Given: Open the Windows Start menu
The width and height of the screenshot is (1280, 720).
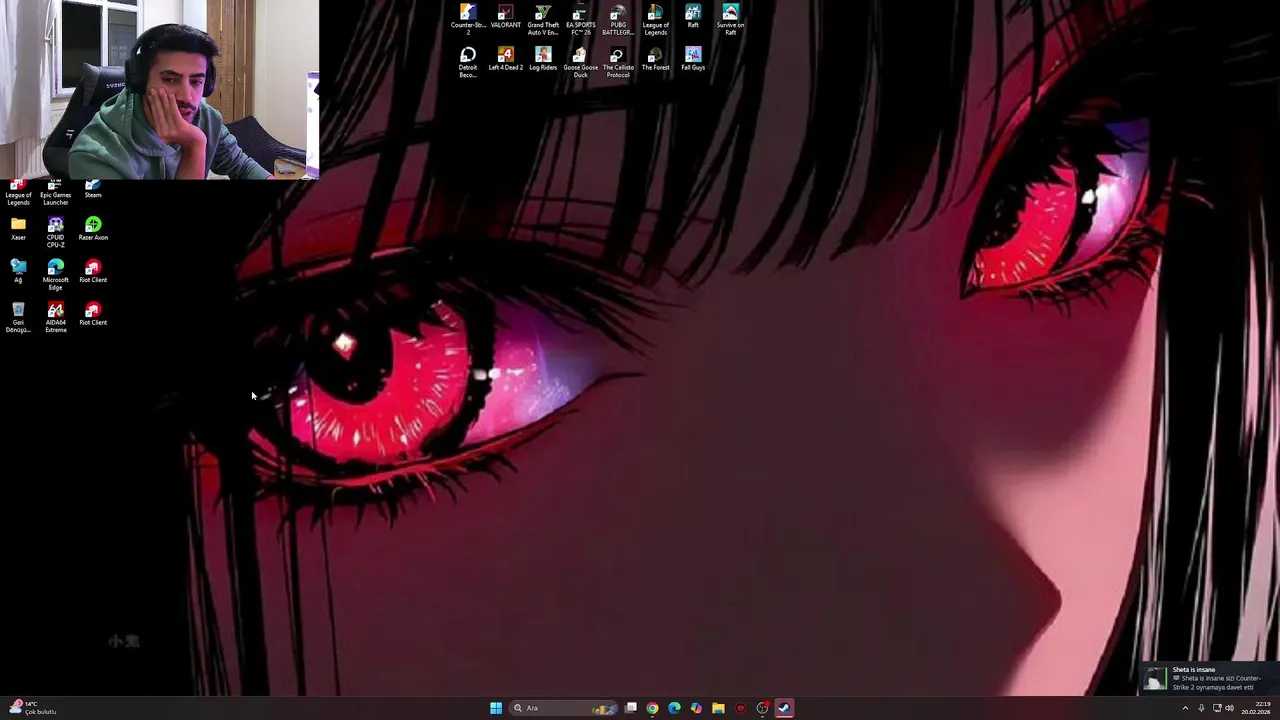Looking at the screenshot, I should [x=496, y=708].
